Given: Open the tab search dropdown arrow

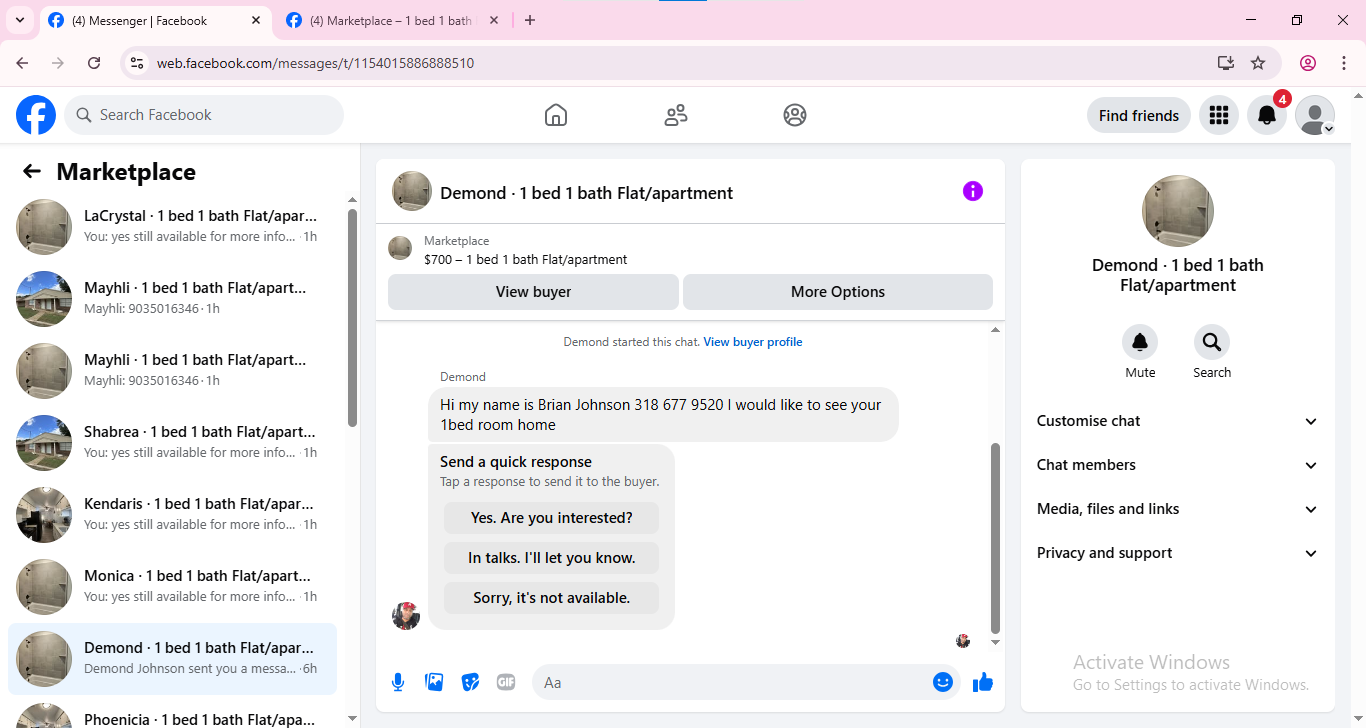Looking at the screenshot, I should pyautogui.click(x=20, y=20).
